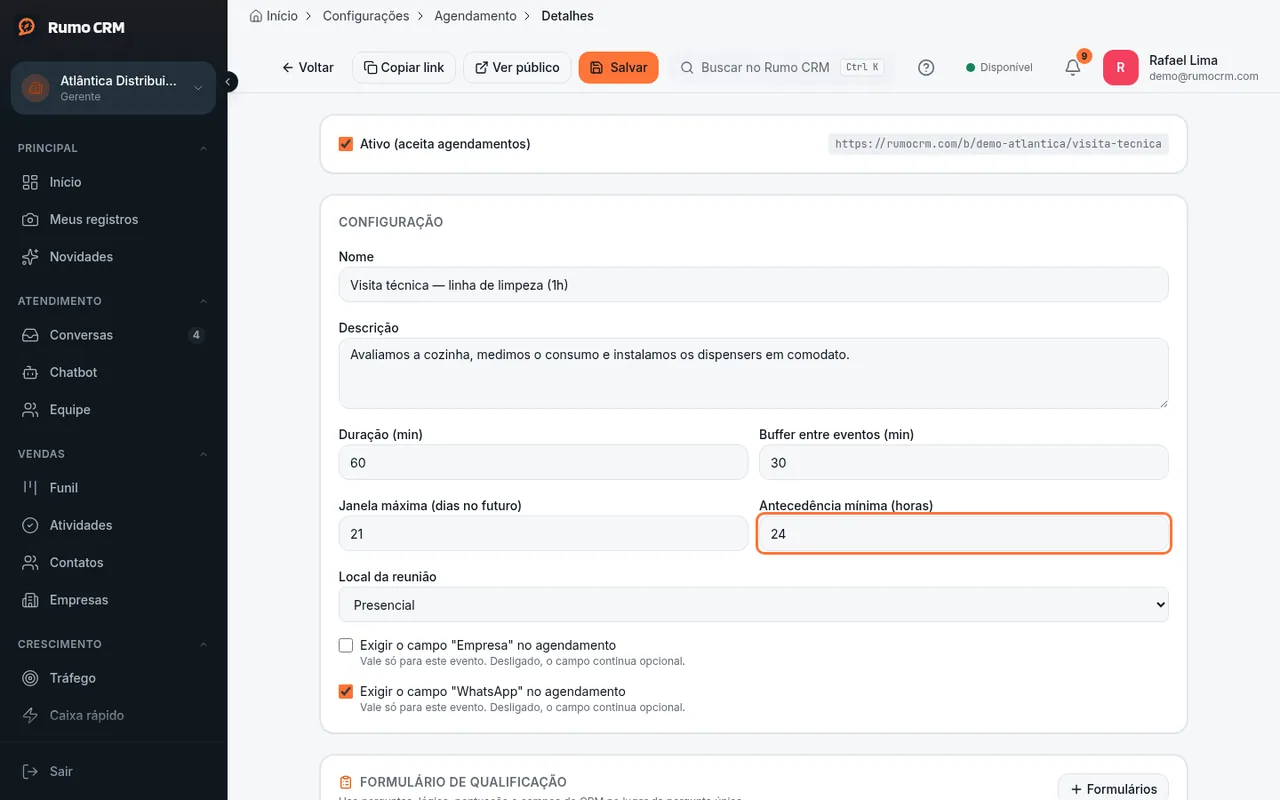
Task: Collapse the sidebar with the arrow handle
Action: tap(229, 82)
